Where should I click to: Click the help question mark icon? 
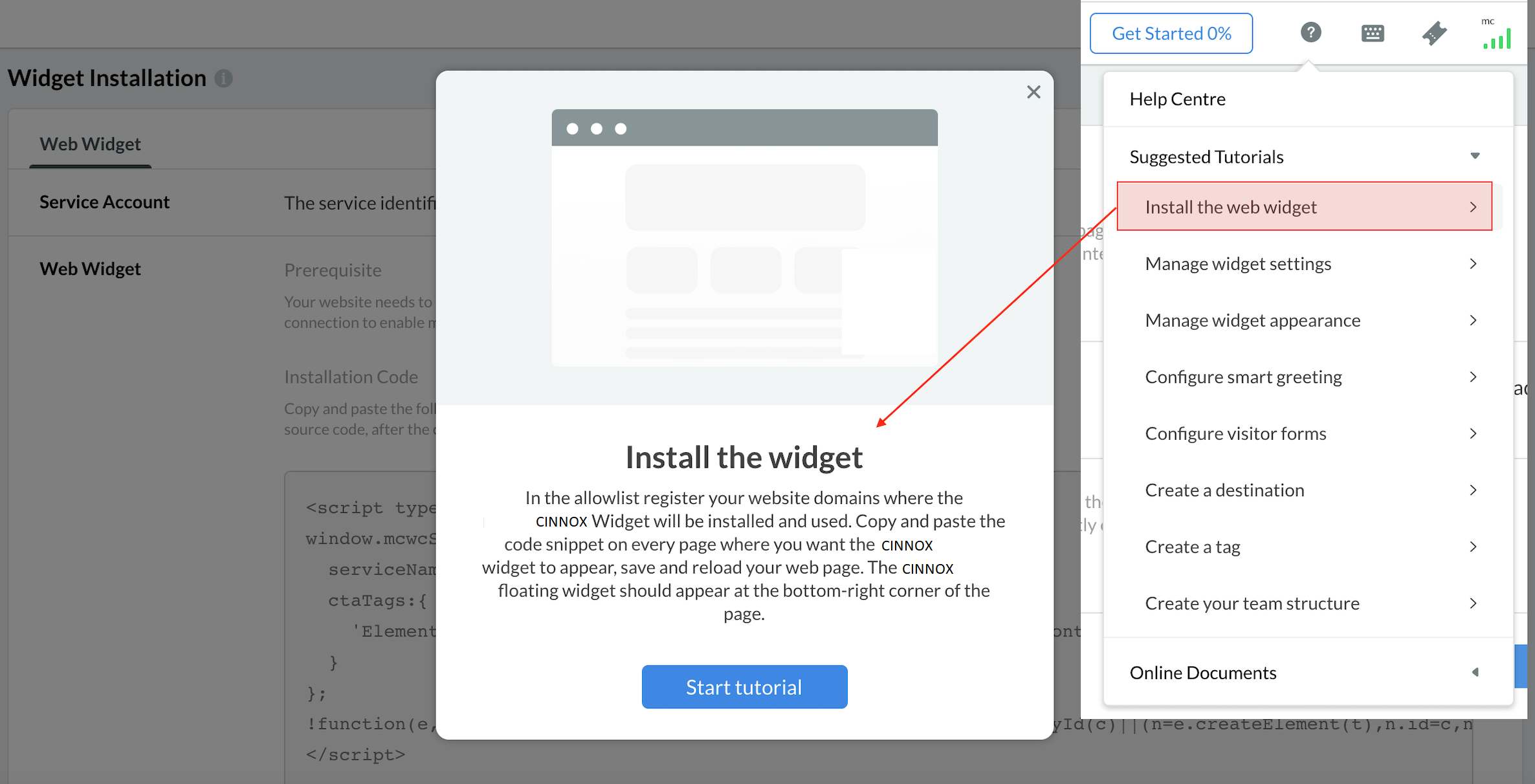pyautogui.click(x=1310, y=32)
